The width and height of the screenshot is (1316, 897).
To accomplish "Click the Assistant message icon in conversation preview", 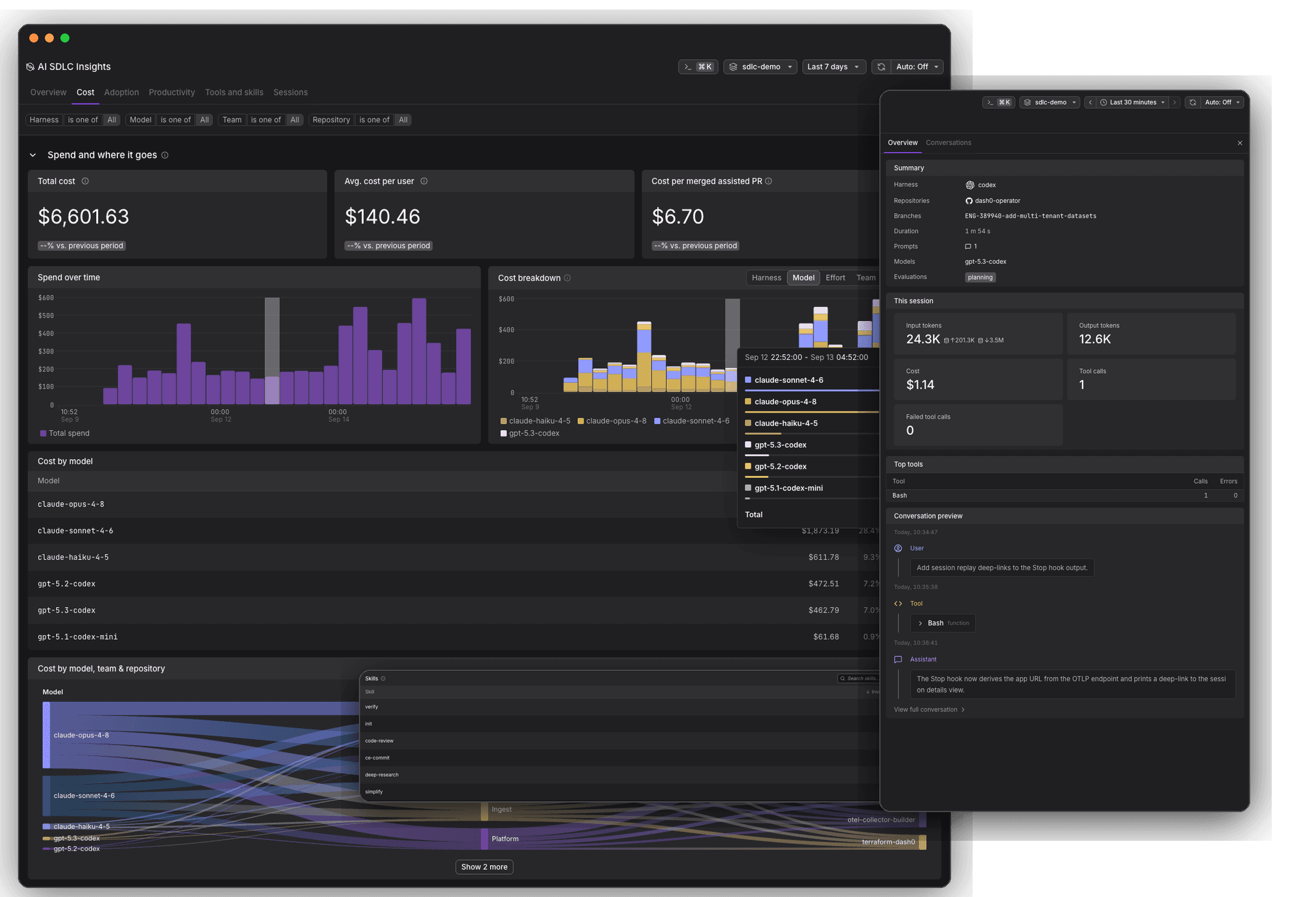I will pos(898,660).
